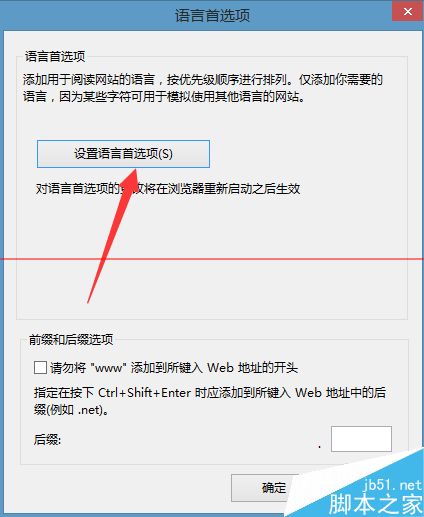
Task: Select the 语言首选项 group box heading
Action: 55,56
